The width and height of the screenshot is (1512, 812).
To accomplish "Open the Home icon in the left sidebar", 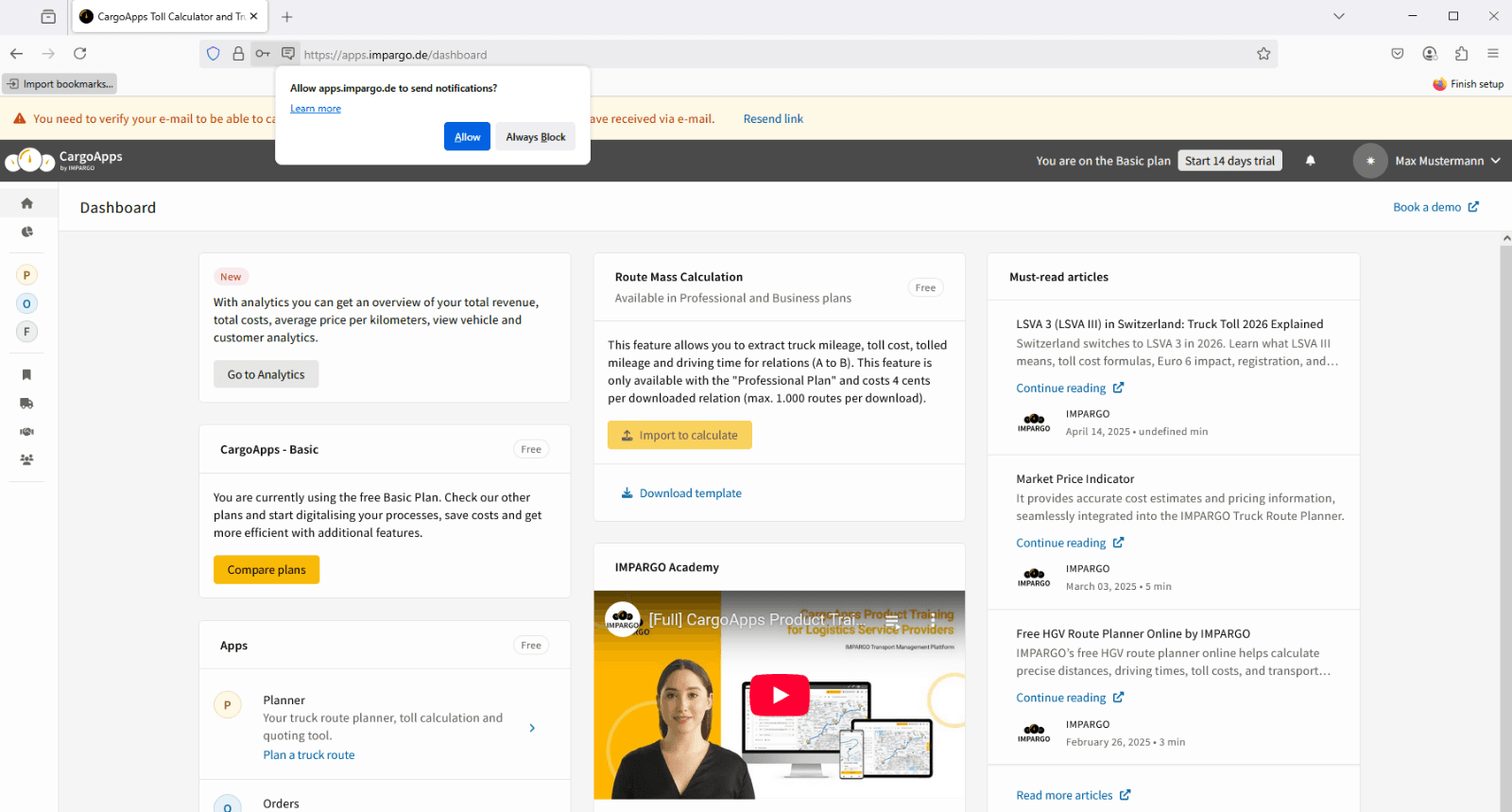I will (x=26, y=203).
